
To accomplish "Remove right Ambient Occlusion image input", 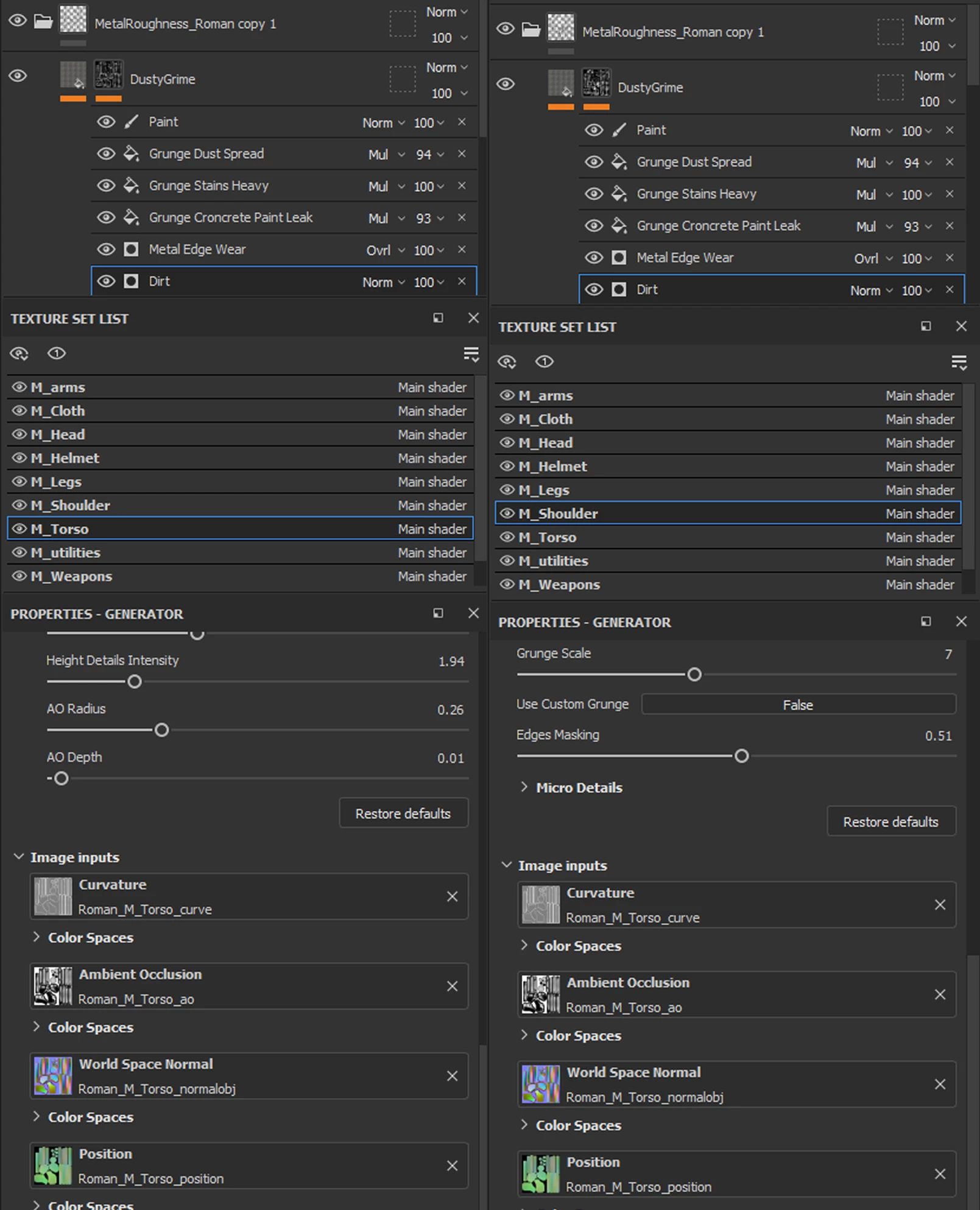I will click(940, 994).
